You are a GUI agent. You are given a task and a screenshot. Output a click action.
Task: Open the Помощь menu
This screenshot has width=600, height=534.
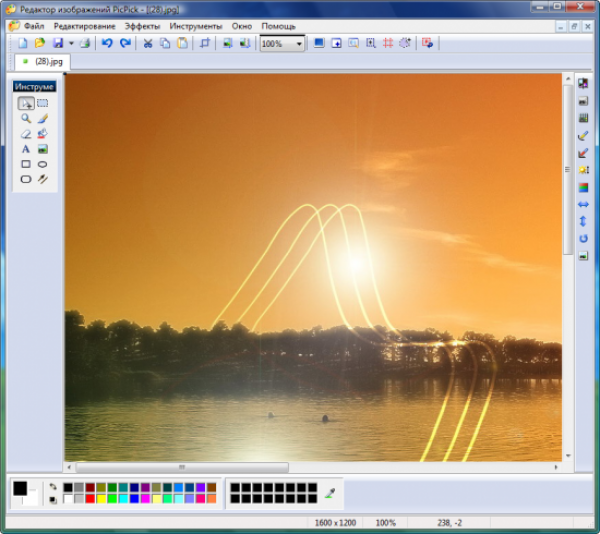(278, 26)
